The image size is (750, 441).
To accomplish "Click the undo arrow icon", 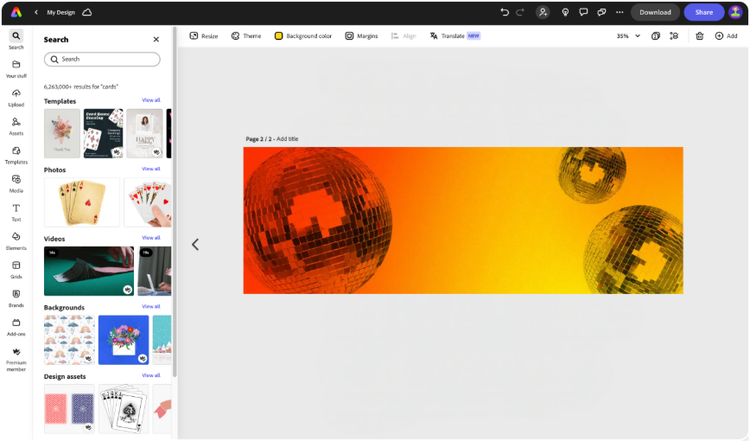I will pos(504,12).
